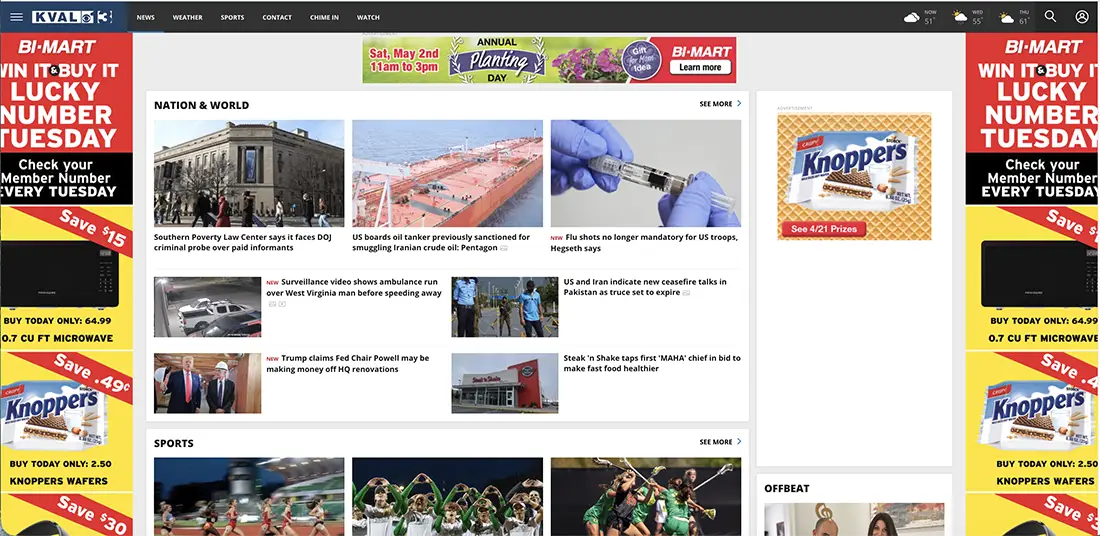The height and width of the screenshot is (536, 1100).
Task: Click the WED 55° weather icon
Action: [x=959, y=17]
